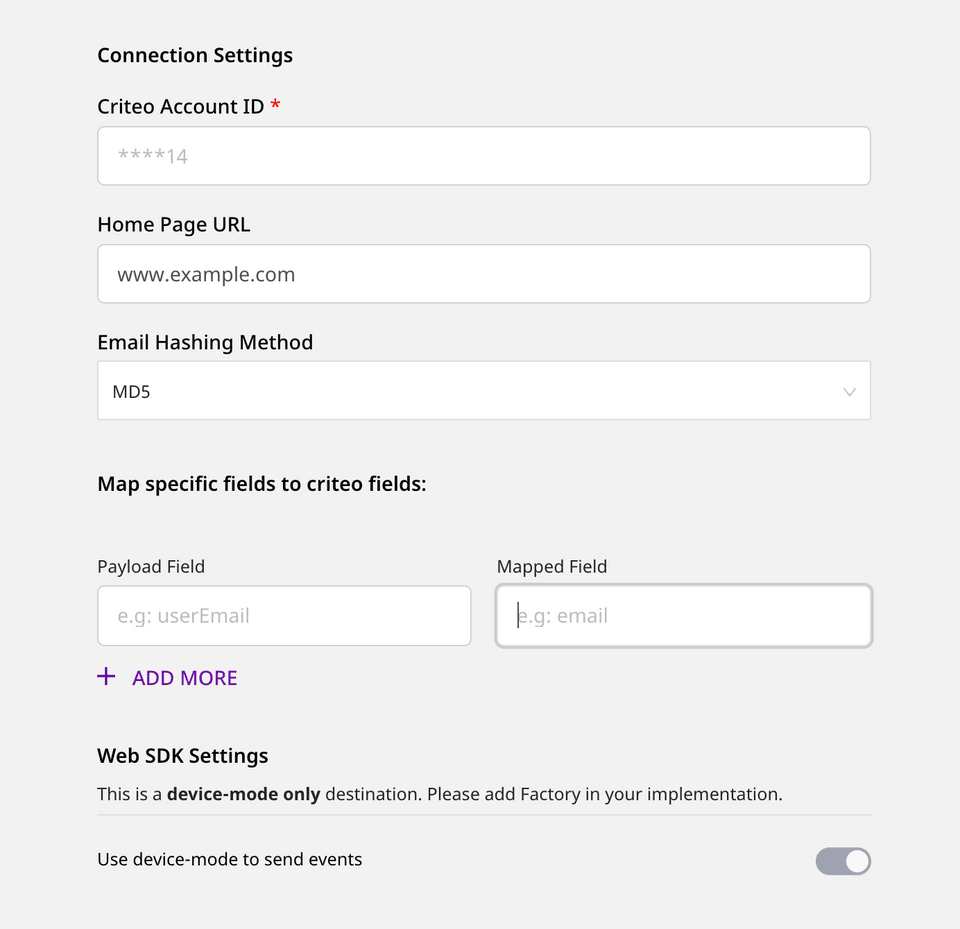Click the Mapped Field text box

click(684, 616)
